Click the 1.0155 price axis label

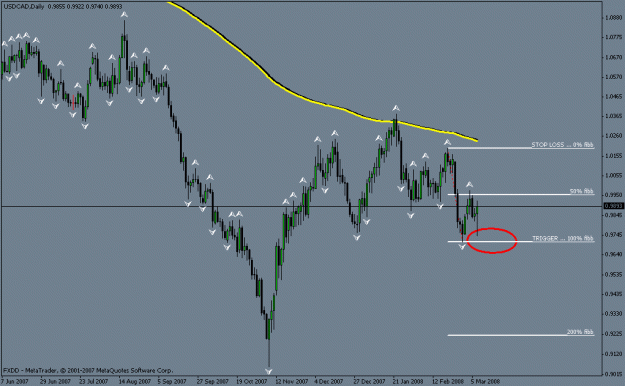point(613,156)
